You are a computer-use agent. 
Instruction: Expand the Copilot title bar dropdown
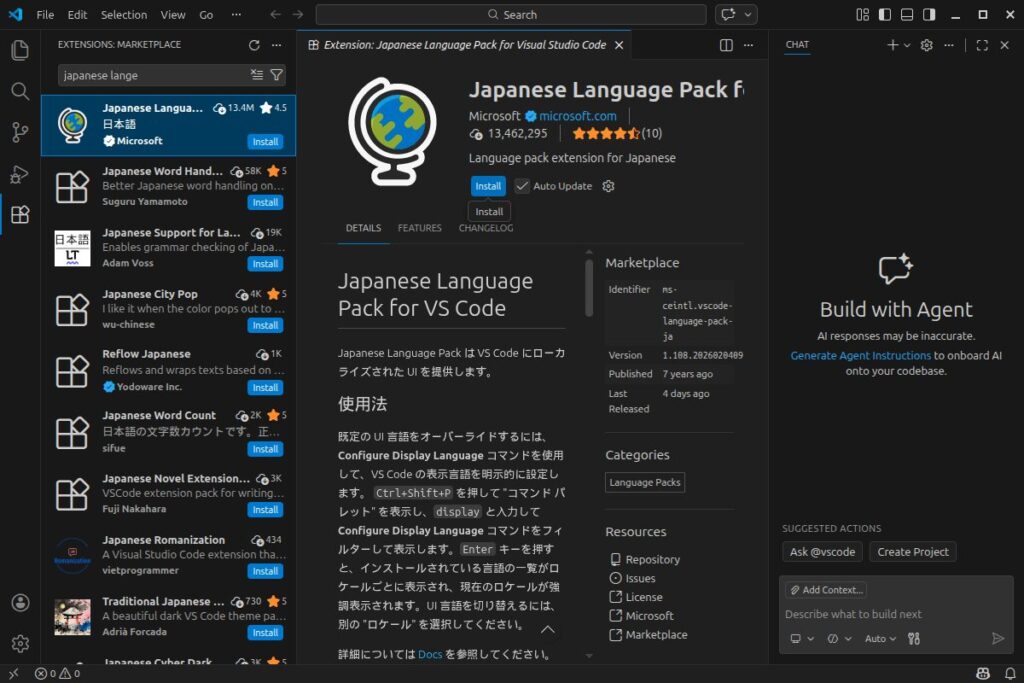748,15
